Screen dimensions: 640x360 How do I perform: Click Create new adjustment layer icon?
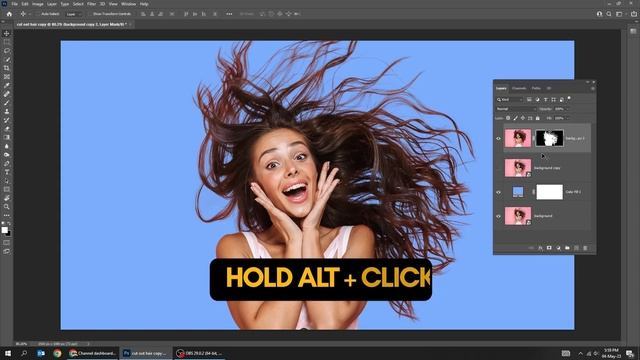coord(558,248)
